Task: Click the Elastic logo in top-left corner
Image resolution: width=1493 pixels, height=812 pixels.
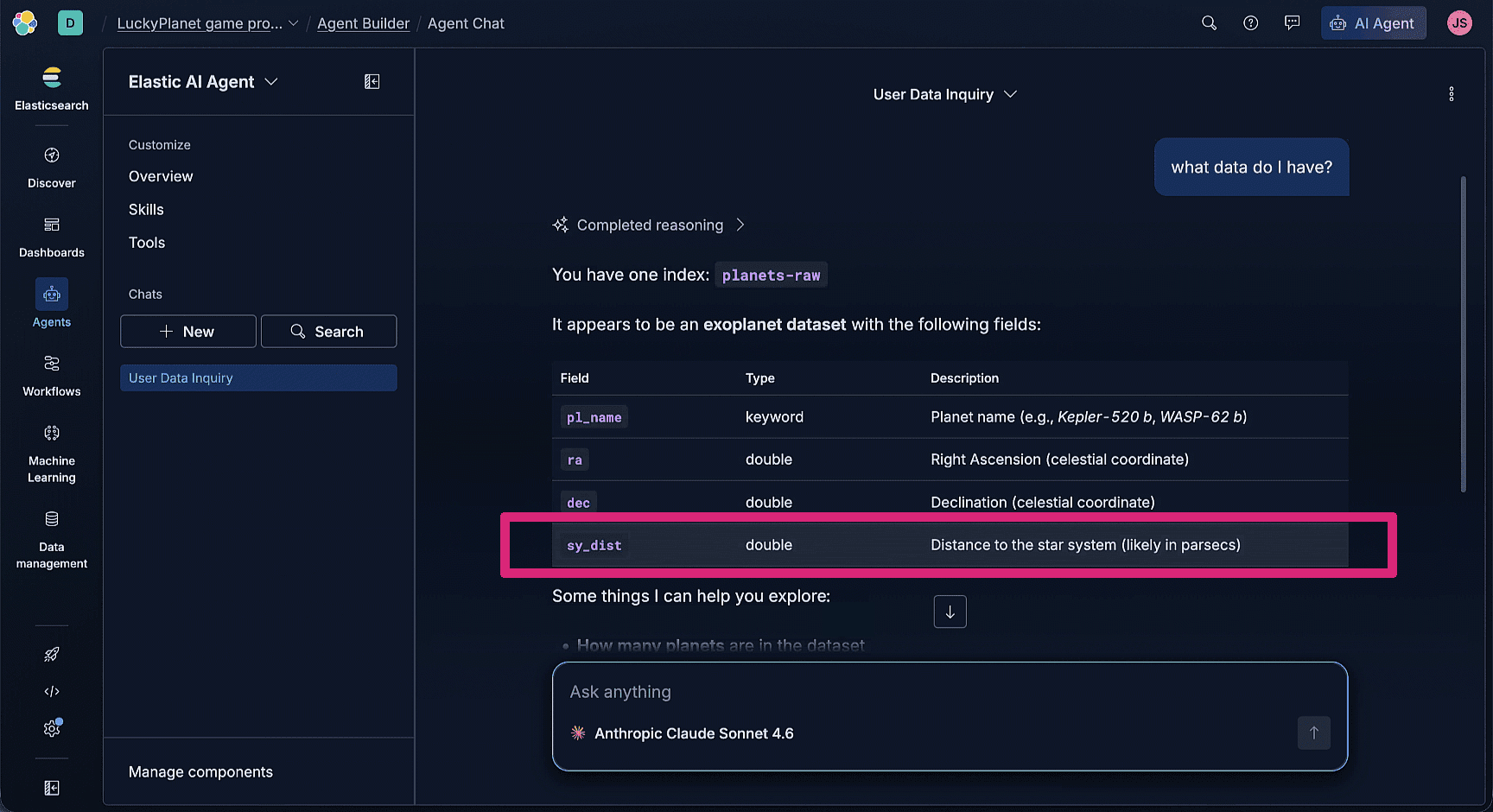Action: 25,23
